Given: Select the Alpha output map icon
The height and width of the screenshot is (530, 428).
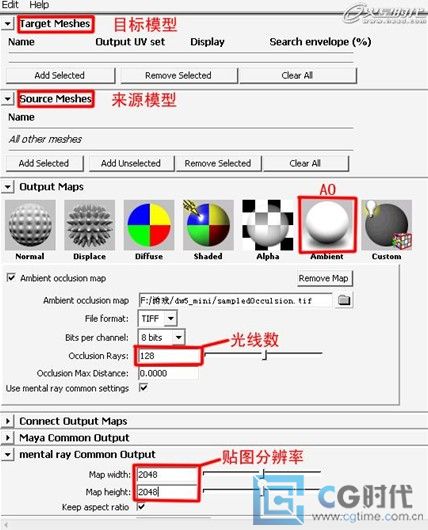Looking at the screenshot, I should pos(268,225).
